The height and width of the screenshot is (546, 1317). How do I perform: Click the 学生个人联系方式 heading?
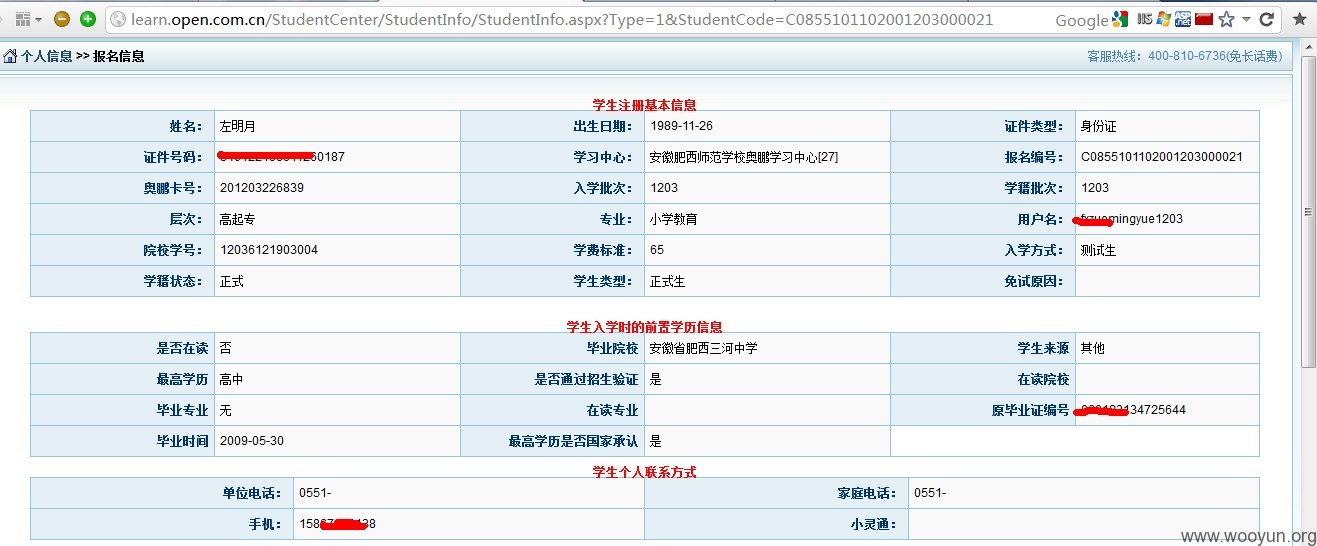644,471
